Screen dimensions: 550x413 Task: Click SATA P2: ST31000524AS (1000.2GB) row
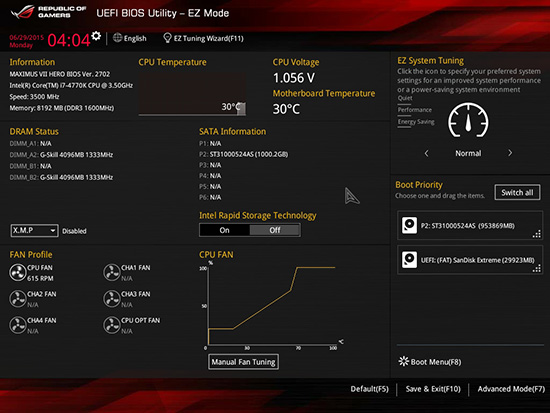pyautogui.click(x=243, y=154)
